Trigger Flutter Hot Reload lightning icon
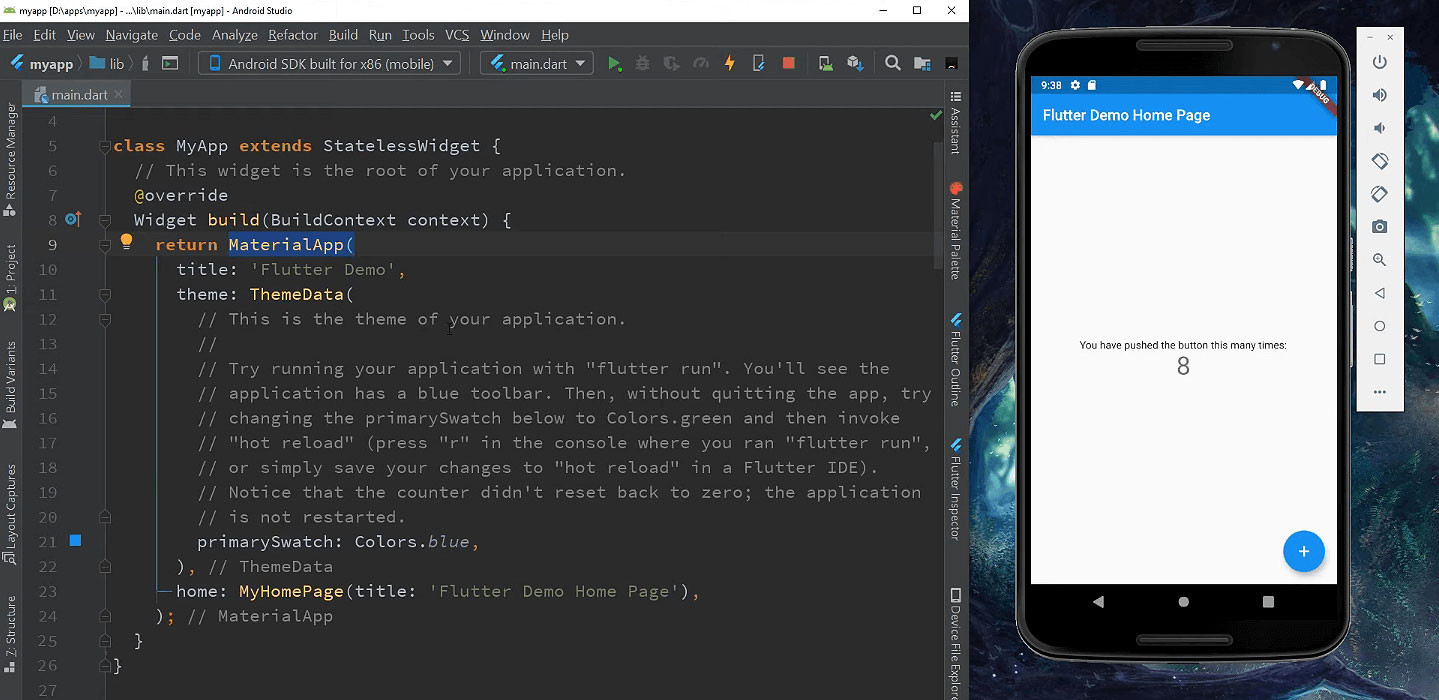 [x=730, y=63]
